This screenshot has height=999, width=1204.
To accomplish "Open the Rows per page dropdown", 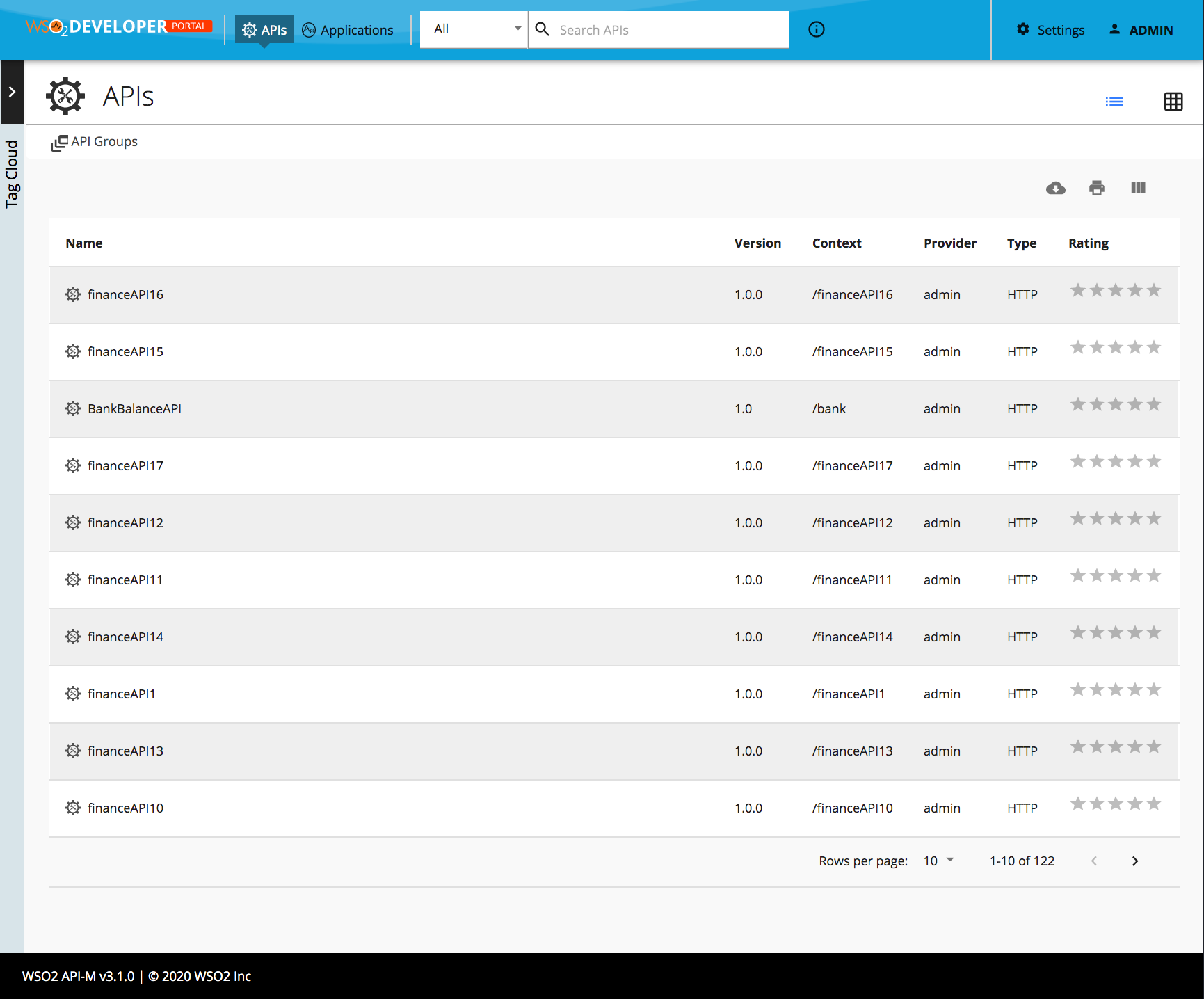I will [x=938, y=861].
